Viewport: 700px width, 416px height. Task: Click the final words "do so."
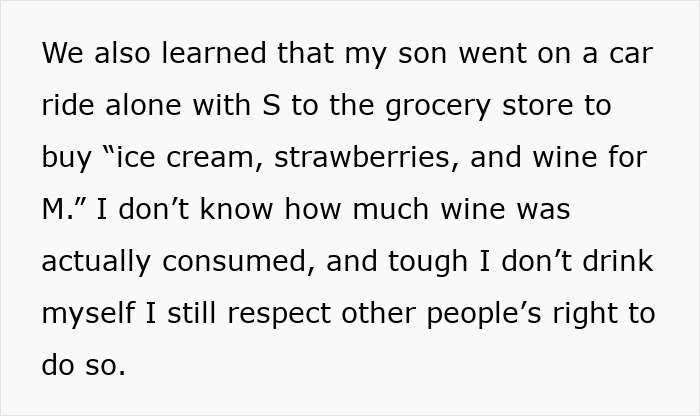tap(83, 365)
